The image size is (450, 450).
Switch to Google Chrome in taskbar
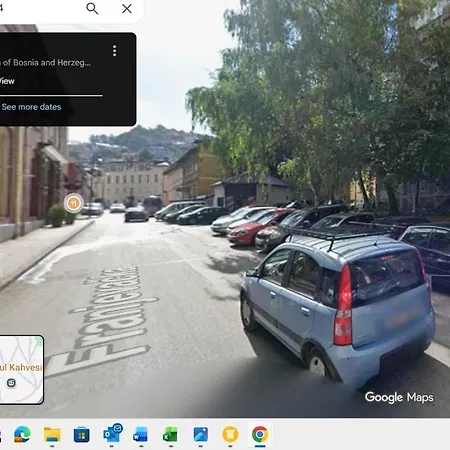point(260,434)
